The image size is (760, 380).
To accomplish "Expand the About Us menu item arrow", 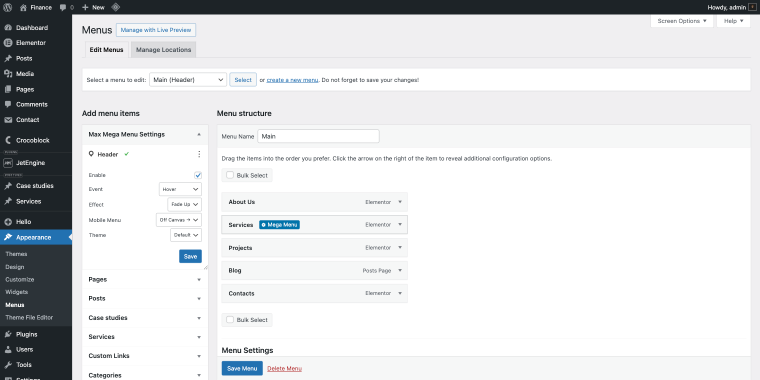I will 400,202.
